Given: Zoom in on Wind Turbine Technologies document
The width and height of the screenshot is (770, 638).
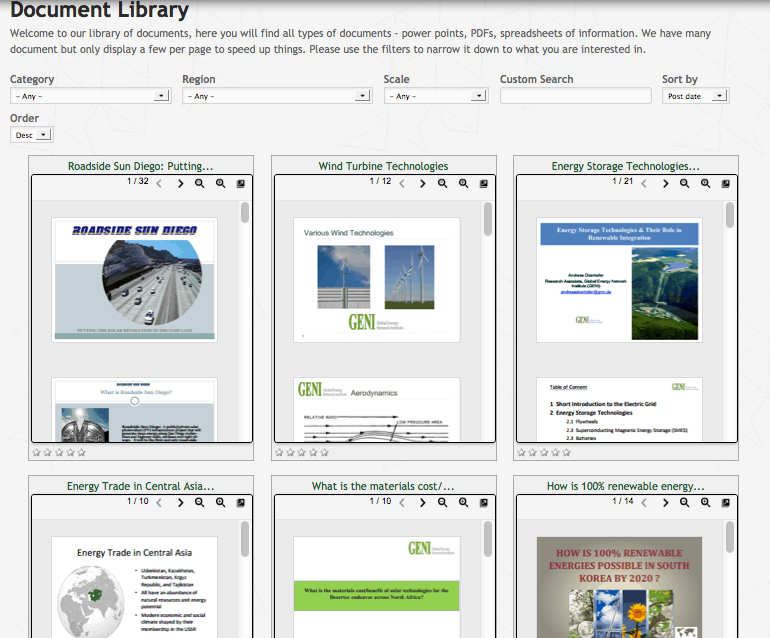Looking at the screenshot, I should click(463, 184).
